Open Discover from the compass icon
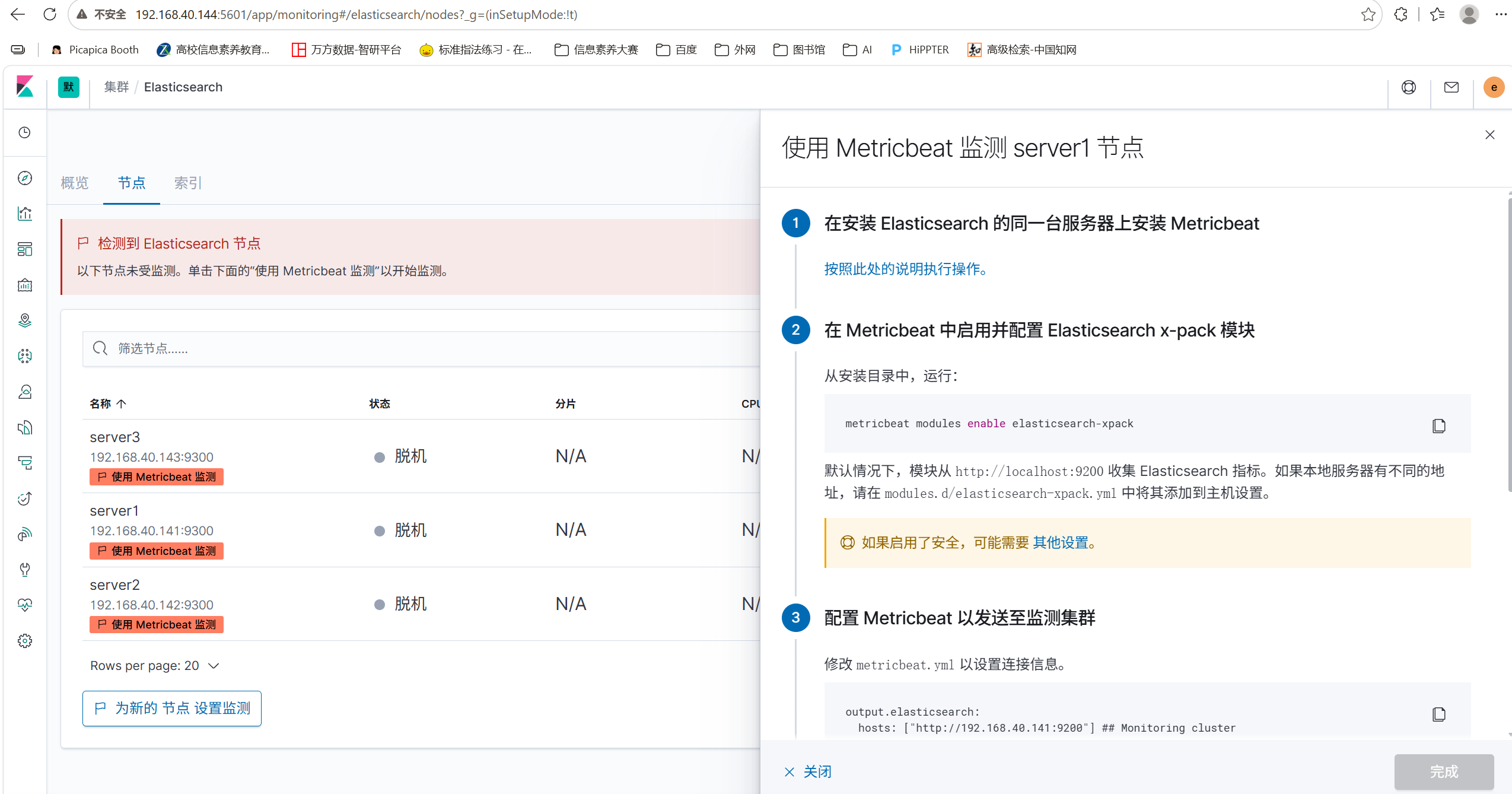Viewport: 1512px width, 794px height. click(x=24, y=178)
